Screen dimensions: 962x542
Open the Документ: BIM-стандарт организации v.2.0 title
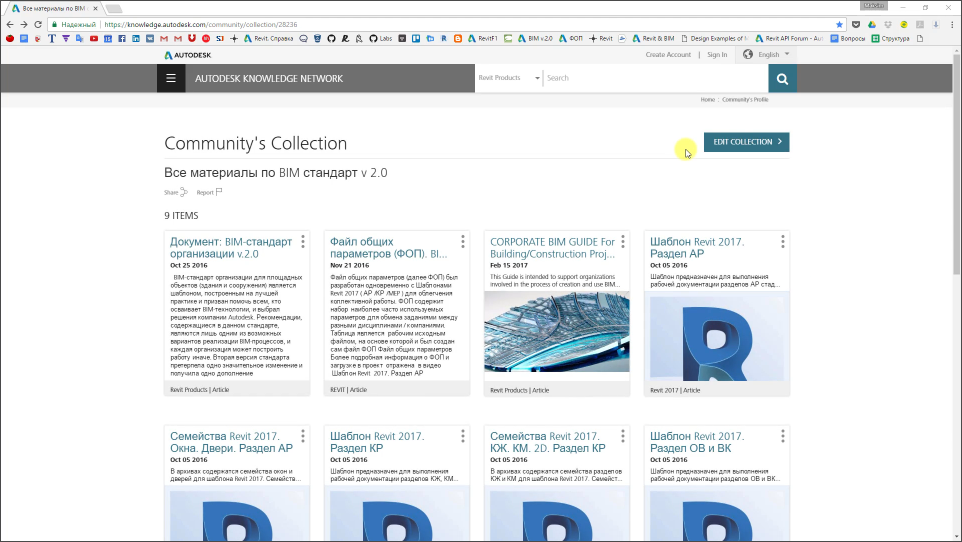(231, 248)
